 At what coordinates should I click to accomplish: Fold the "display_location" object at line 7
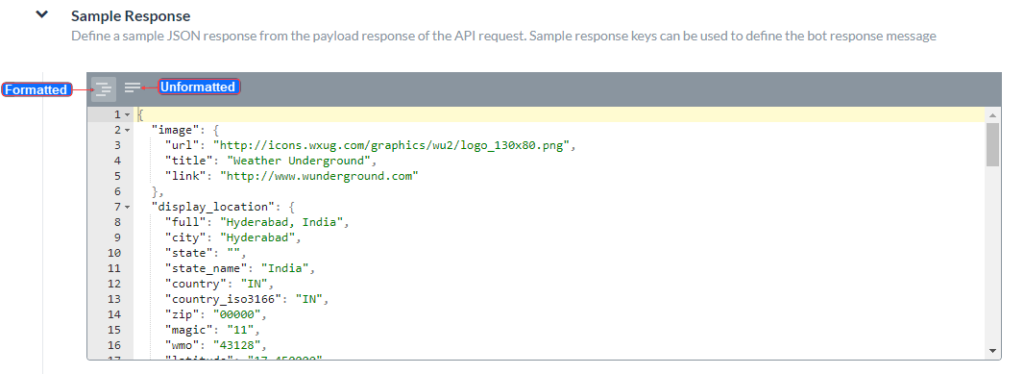127,208
